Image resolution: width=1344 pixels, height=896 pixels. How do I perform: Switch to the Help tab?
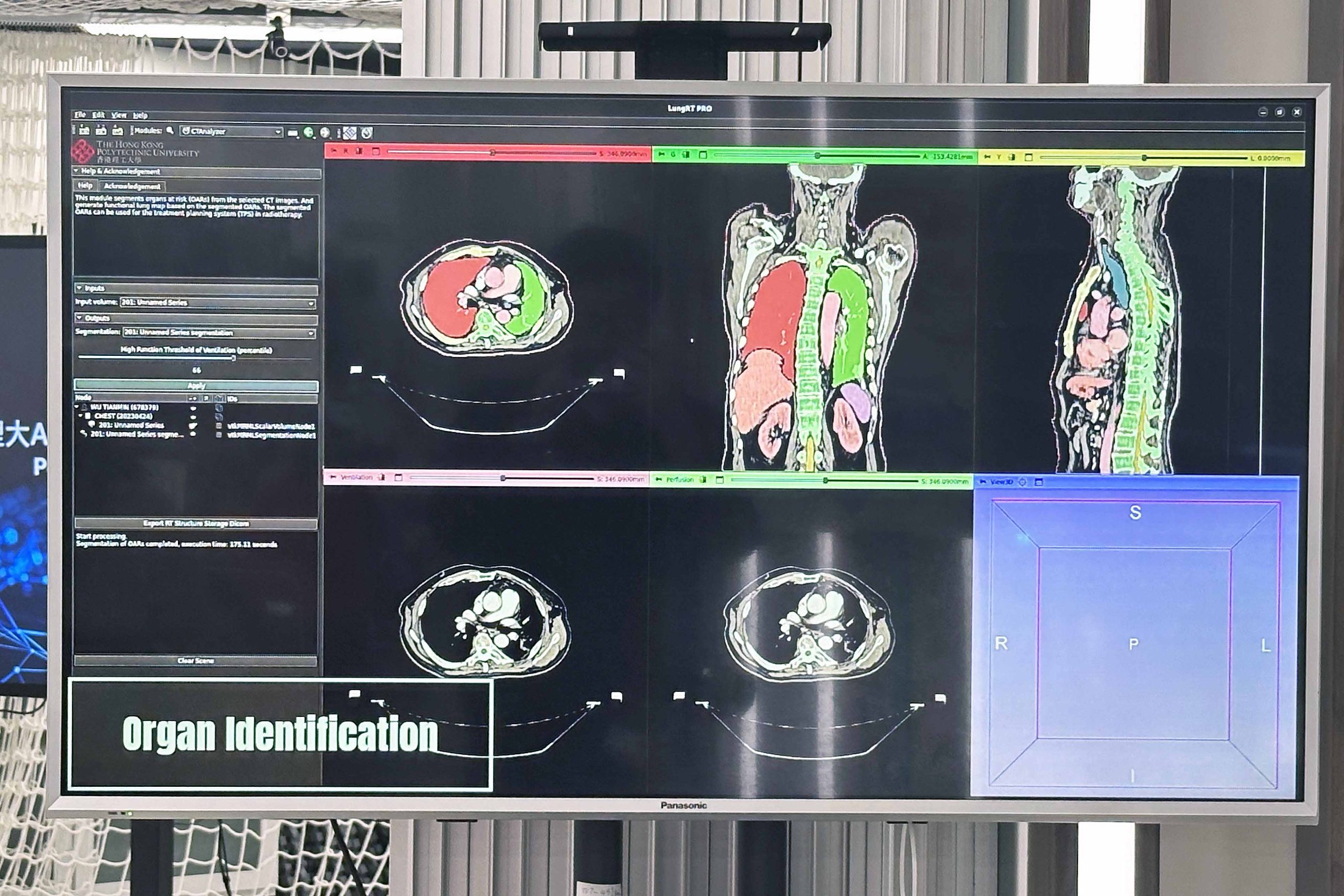pos(86,186)
